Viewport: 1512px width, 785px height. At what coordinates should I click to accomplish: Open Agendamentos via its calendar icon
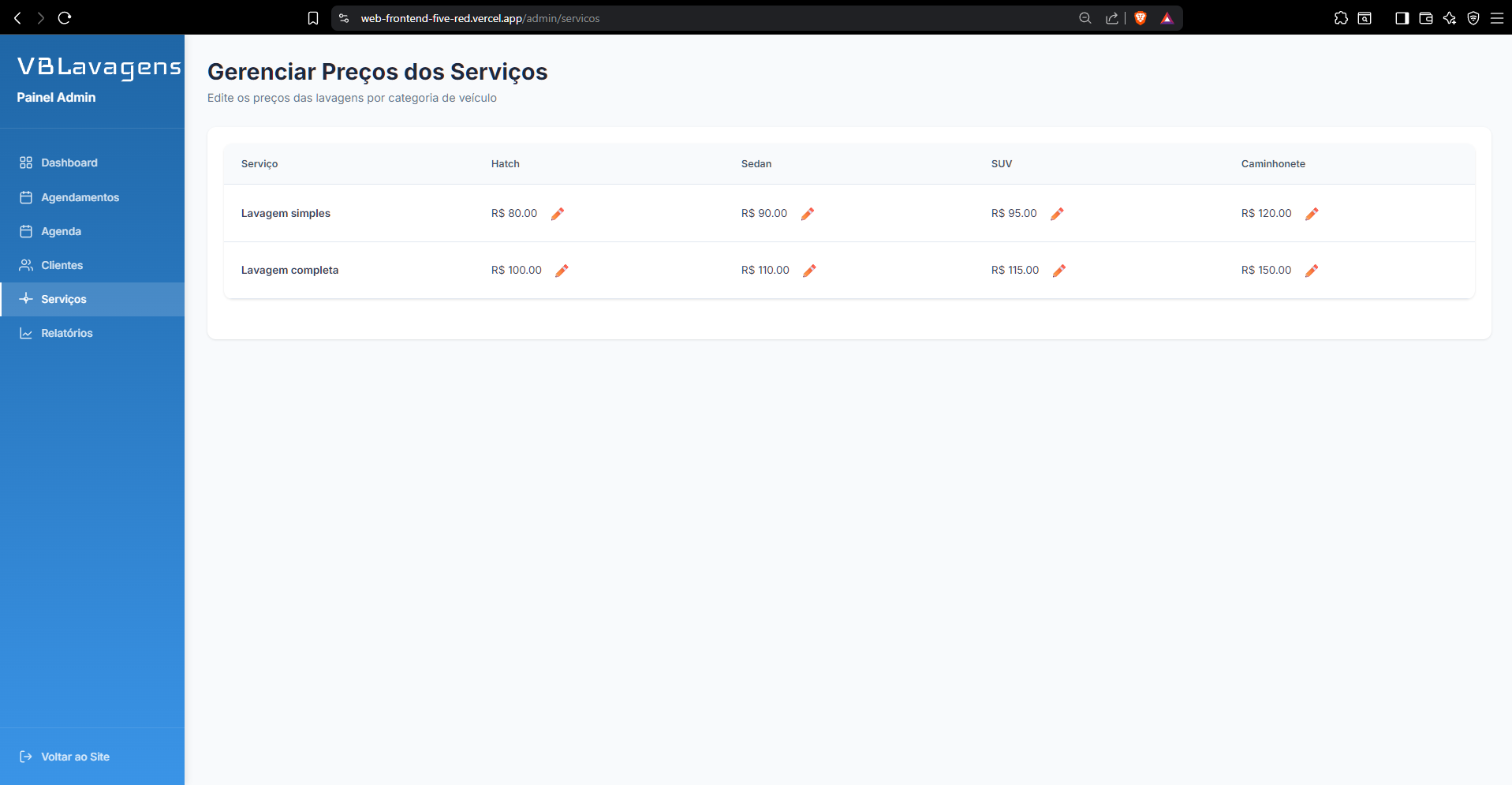[x=26, y=197]
